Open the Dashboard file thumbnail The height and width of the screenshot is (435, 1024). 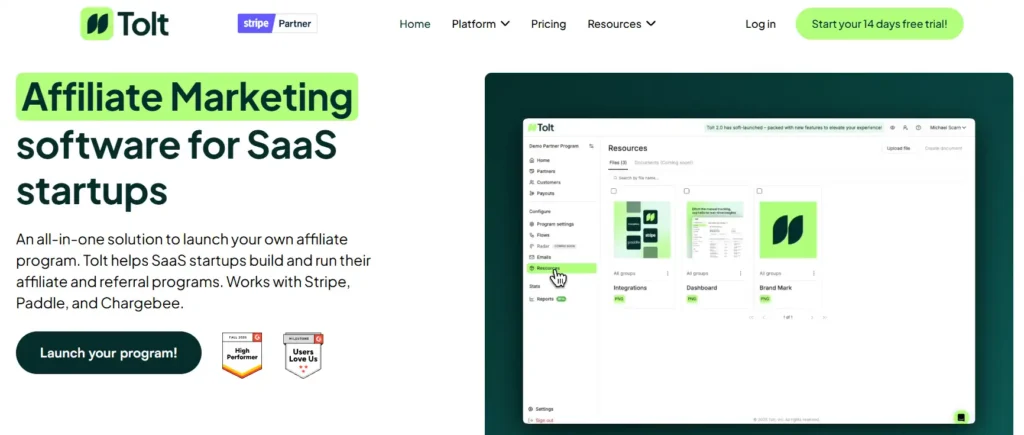click(x=715, y=230)
